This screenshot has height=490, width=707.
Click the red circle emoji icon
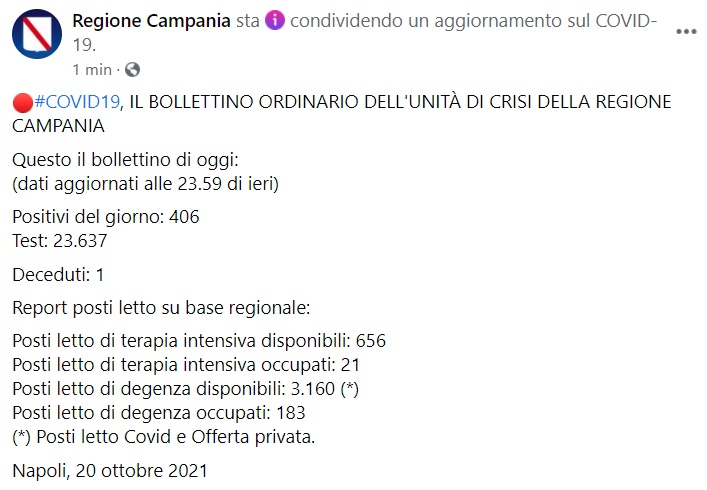23,102
